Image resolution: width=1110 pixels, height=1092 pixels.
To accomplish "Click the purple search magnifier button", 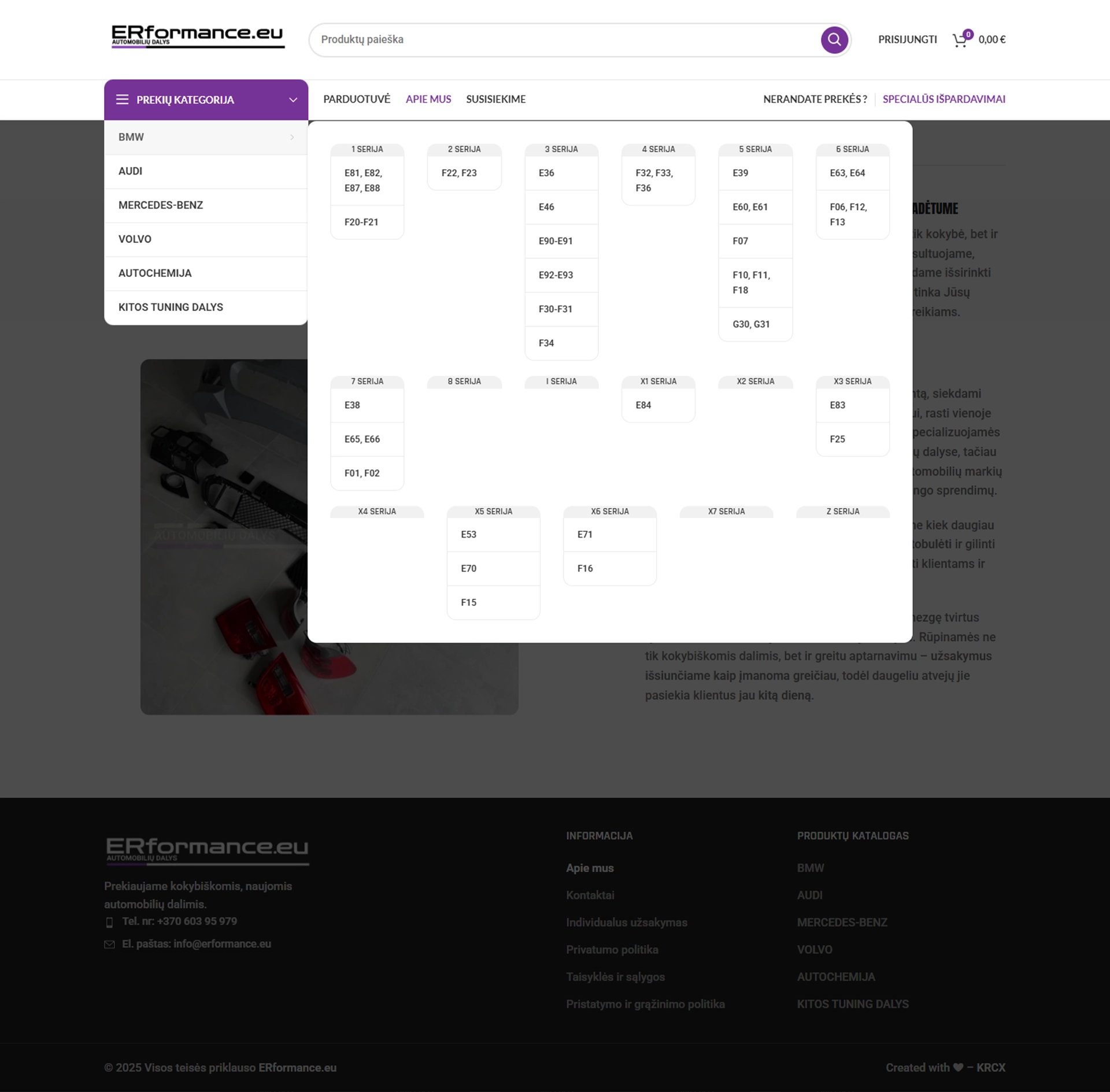I will 834,39.
